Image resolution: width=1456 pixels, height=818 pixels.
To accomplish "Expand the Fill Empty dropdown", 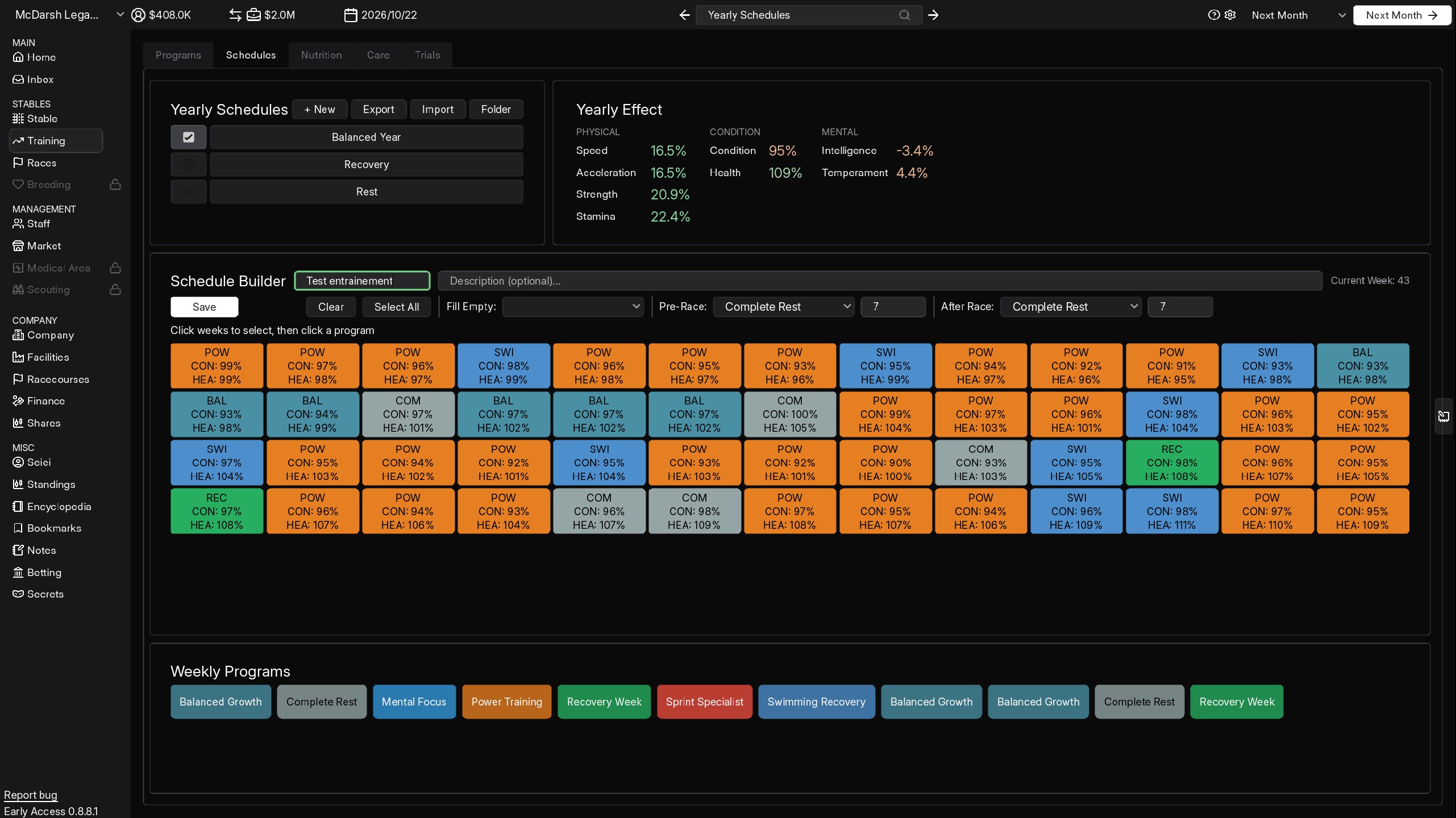I will [x=573, y=307].
